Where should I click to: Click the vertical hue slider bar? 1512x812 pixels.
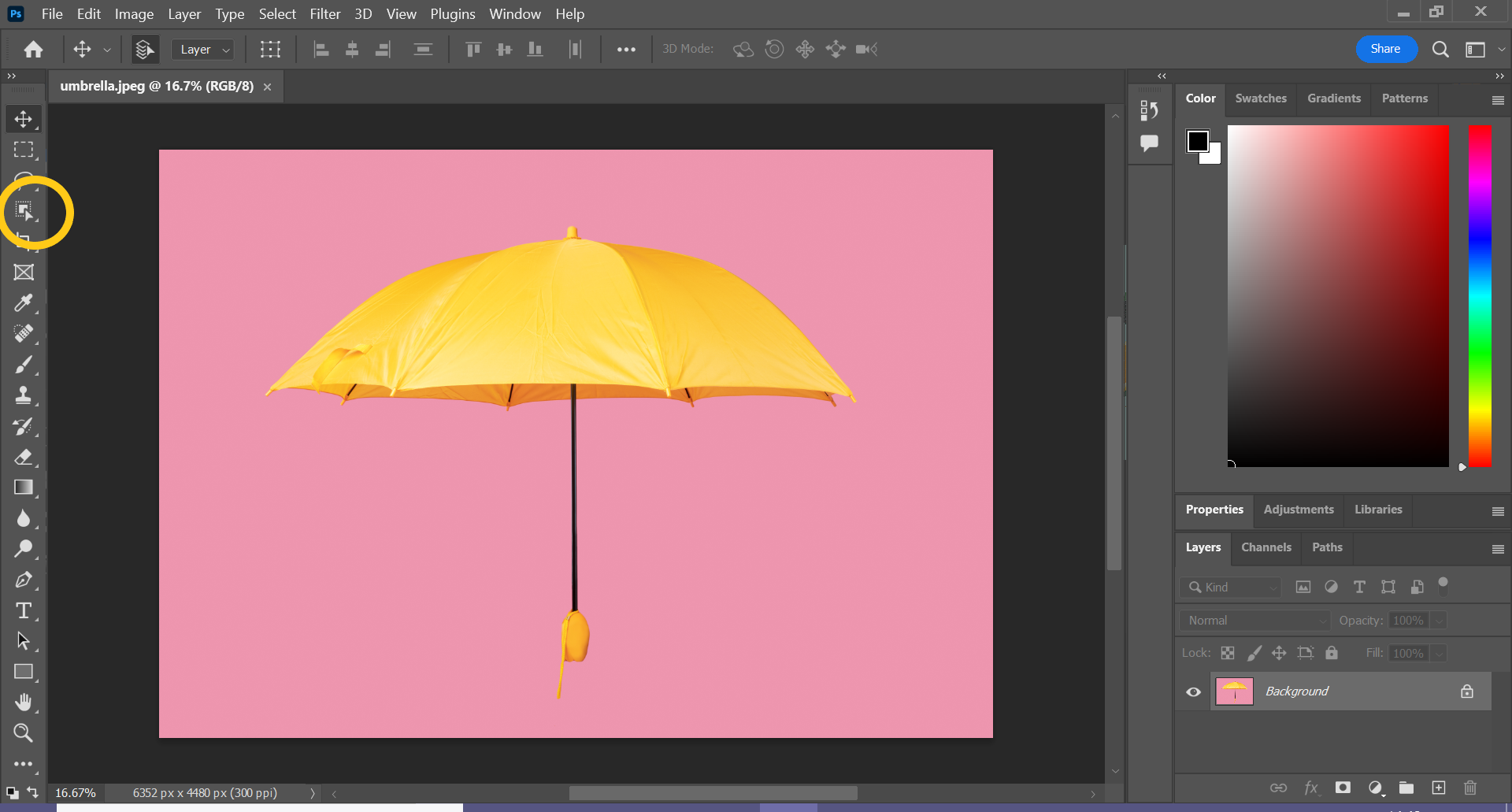pyautogui.click(x=1480, y=296)
